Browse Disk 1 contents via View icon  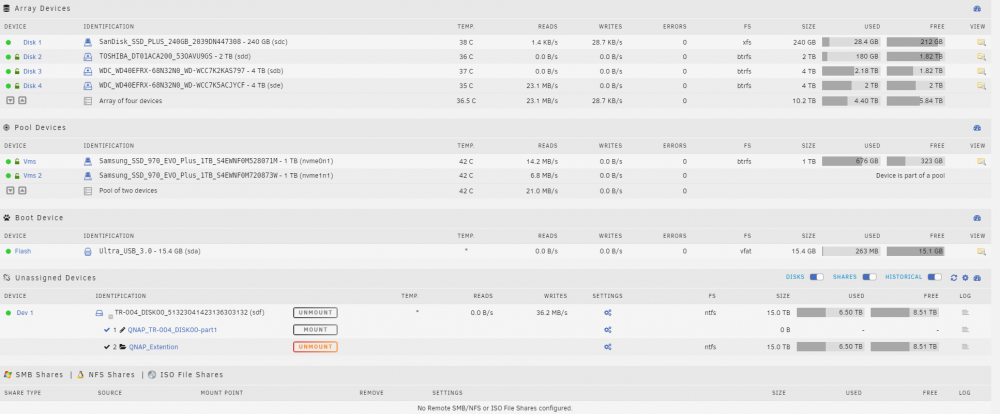[981, 42]
